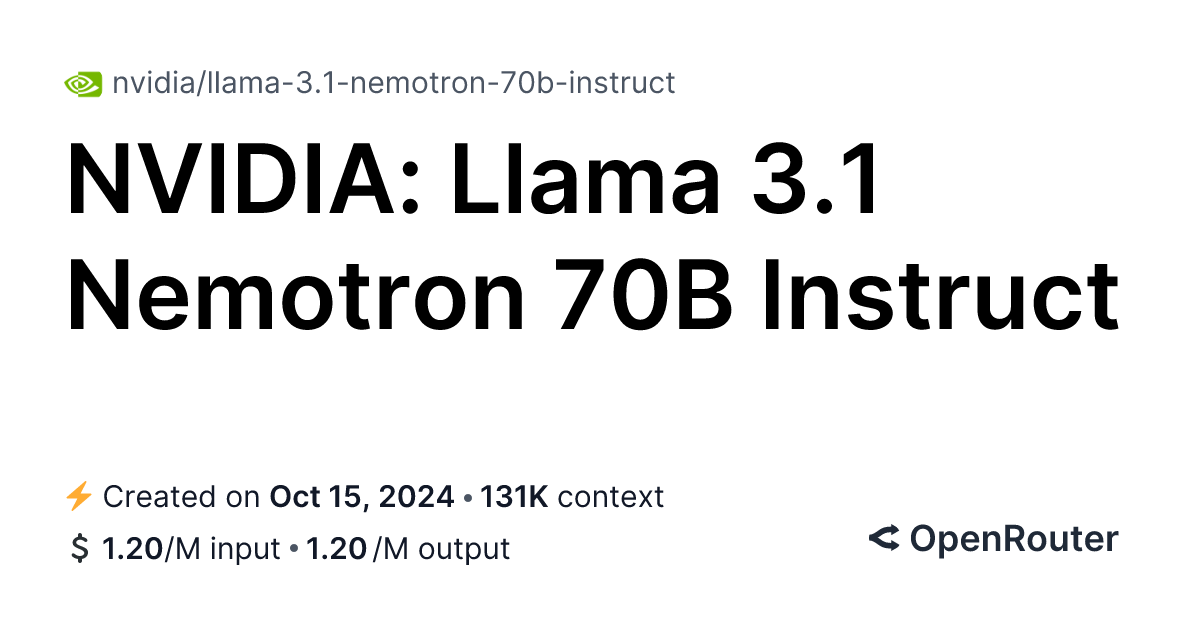Screen dimensions: 1200x630
Task: Click the OpenRouter wordmark text
Action: [x=1013, y=539]
